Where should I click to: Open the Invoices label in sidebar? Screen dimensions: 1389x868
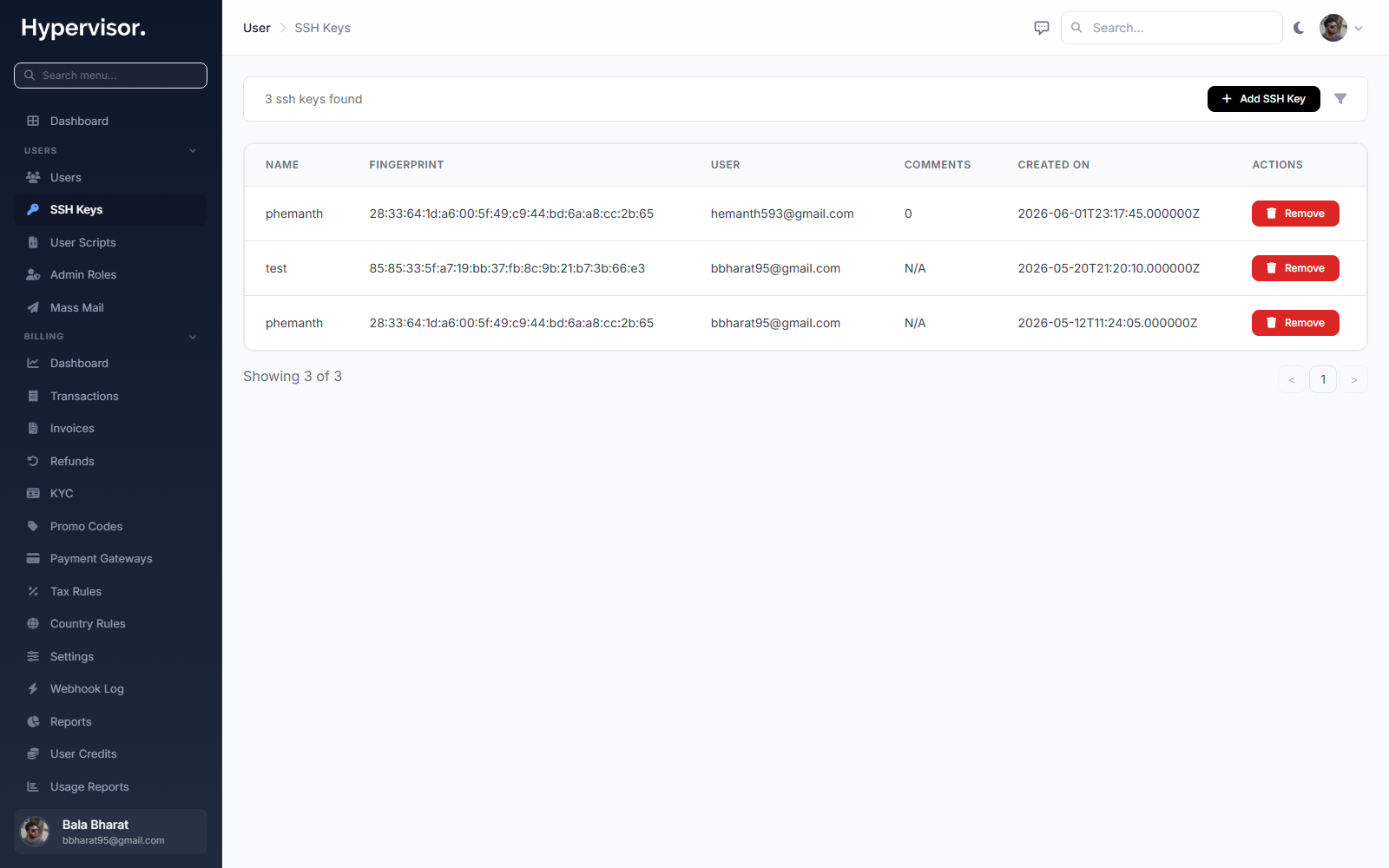pyautogui.click(x=72, y=428)
